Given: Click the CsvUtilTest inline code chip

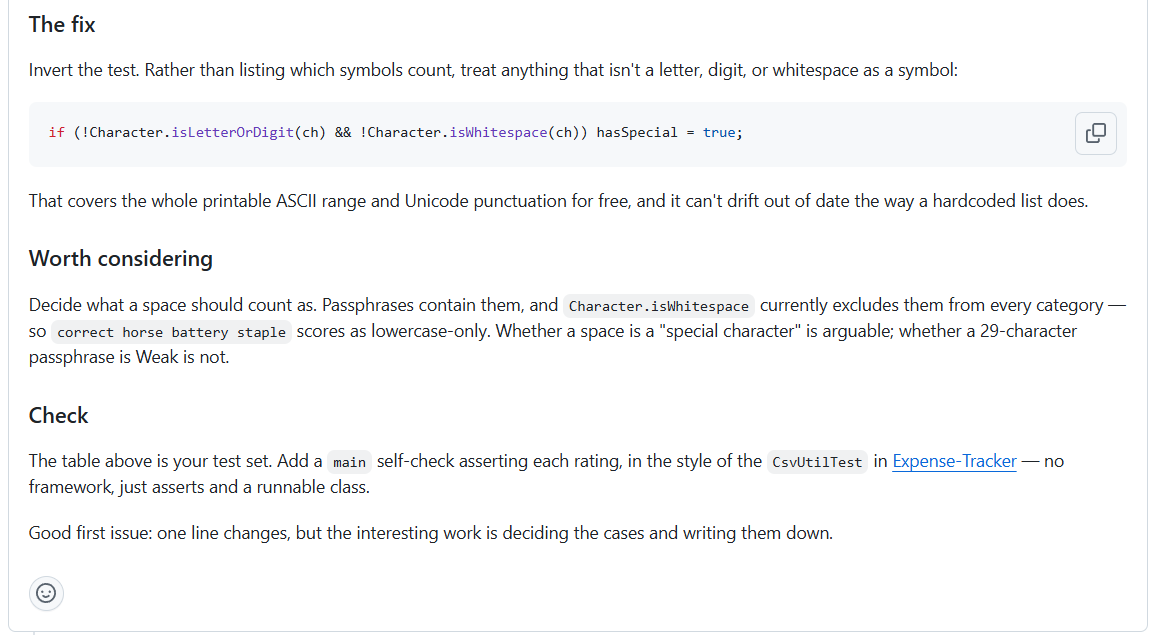Looking at the screenshot, I should click(x=817, y=462).
